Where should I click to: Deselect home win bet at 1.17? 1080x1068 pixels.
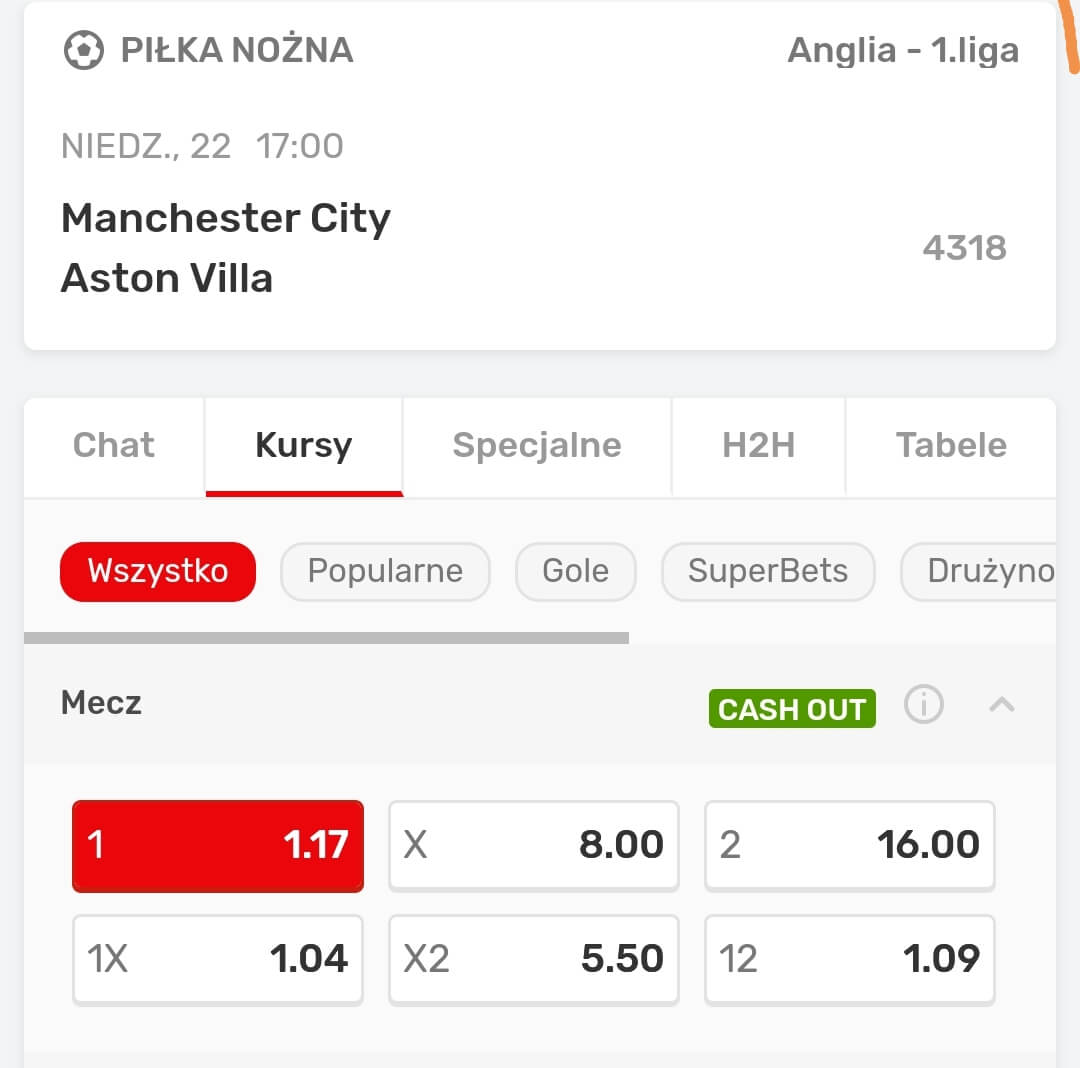point(218,845)
